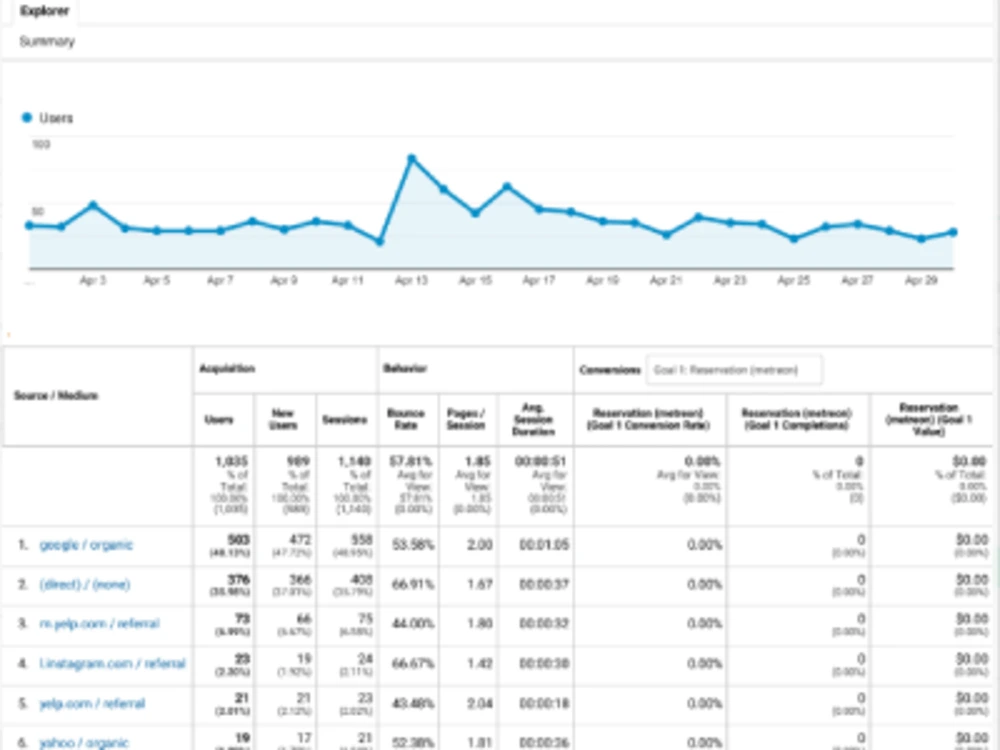1000x750 pixels.
Task: Switch to the Explorer tab
Action: tap(44, 11)
